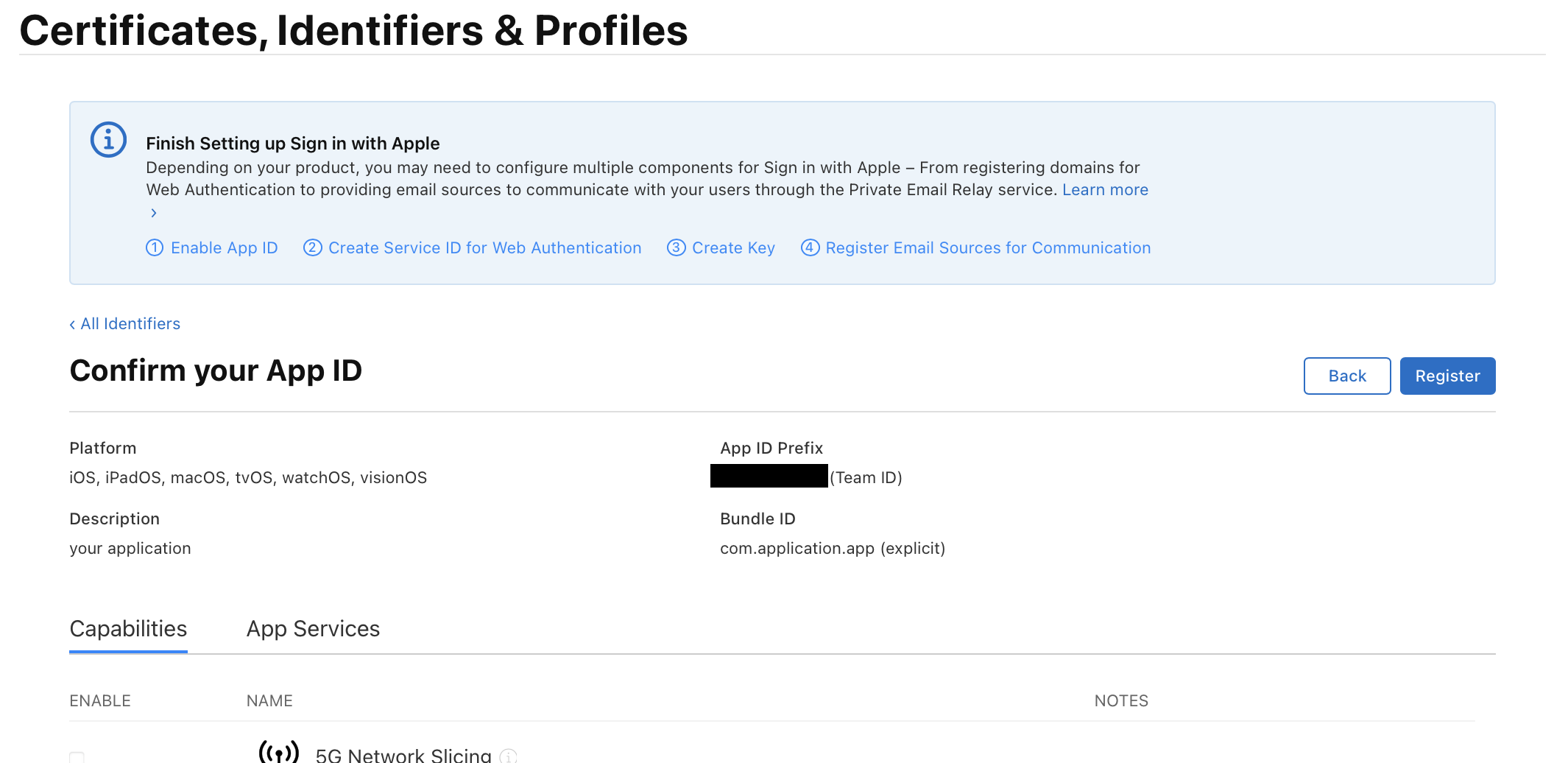
Task: Click the circled 3 icon beside Create Key
Action: 676,248
